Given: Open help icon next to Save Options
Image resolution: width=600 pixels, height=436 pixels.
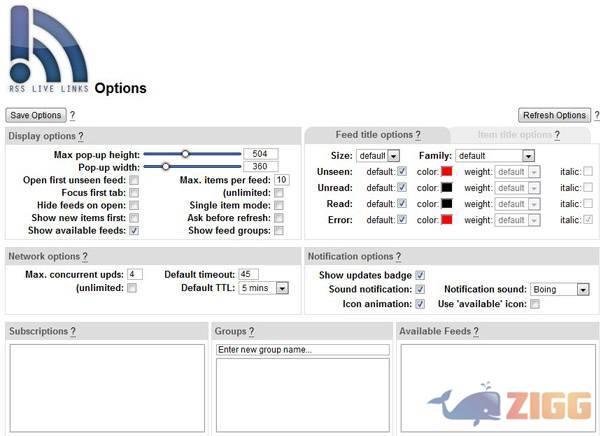Looking at the screenshot, I should (x=73, y=116).
